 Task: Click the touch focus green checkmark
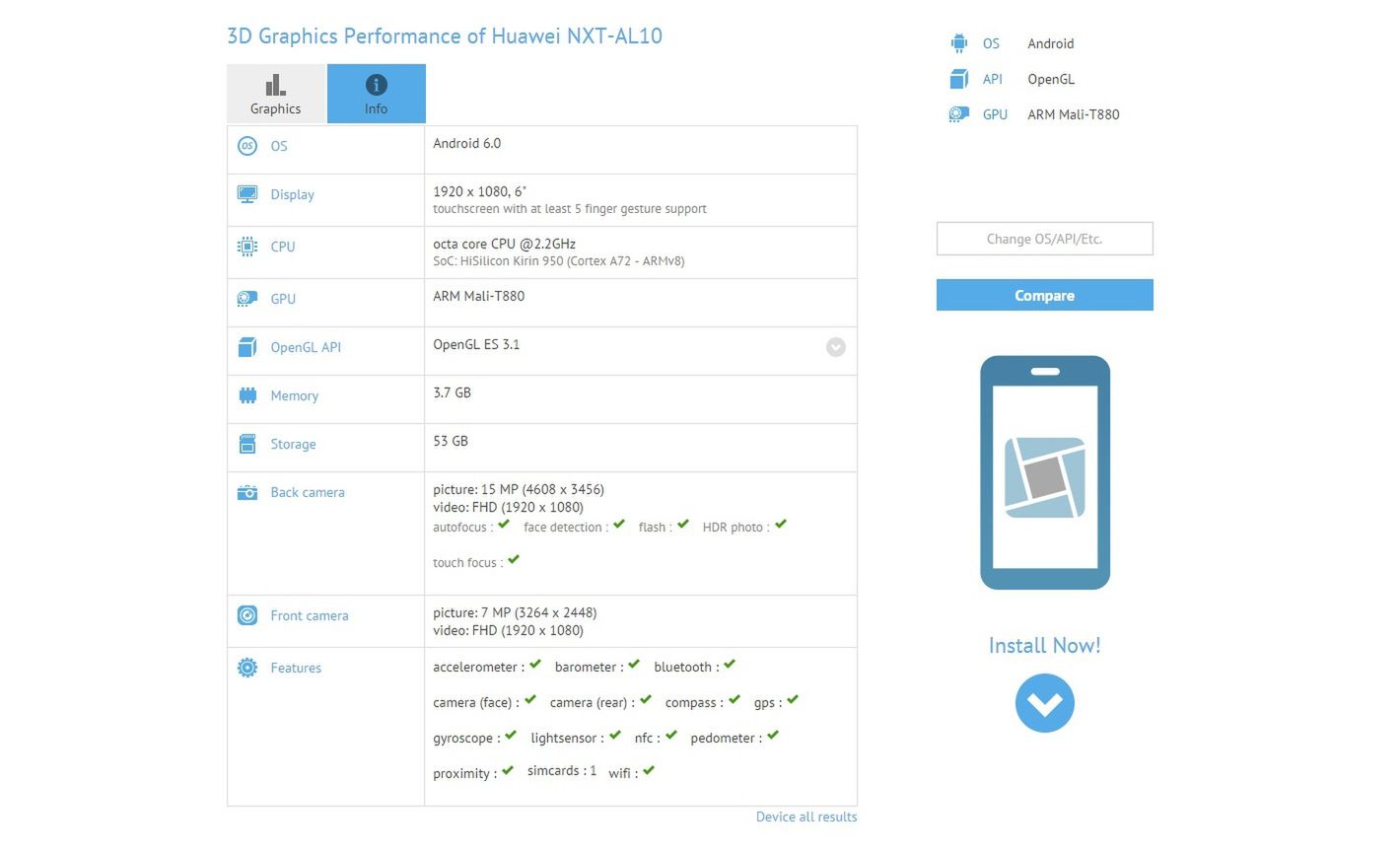point(514,560)
